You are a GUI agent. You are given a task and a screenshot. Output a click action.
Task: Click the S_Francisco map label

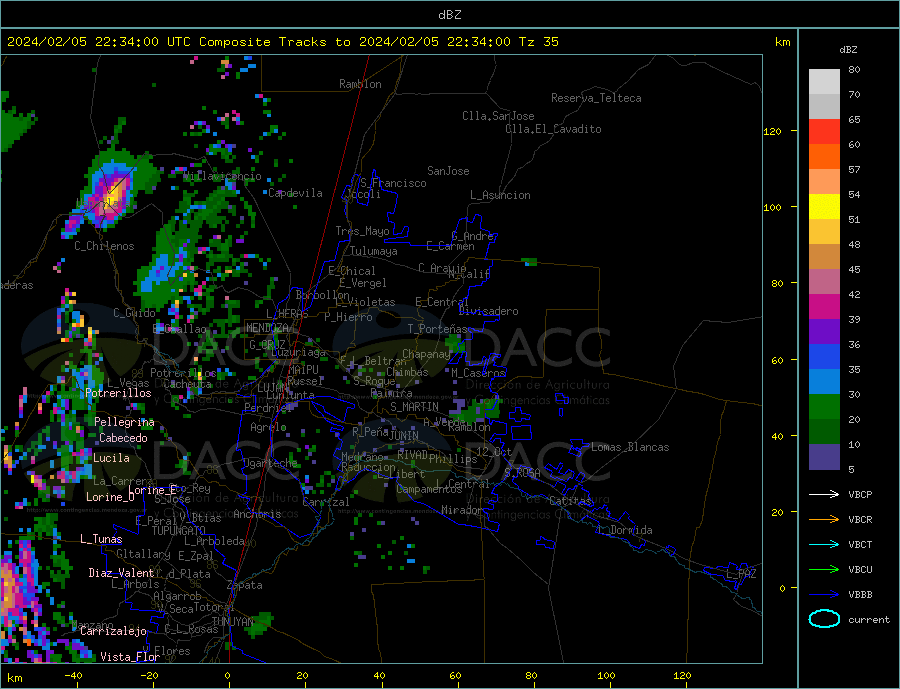tap(393, 183)
